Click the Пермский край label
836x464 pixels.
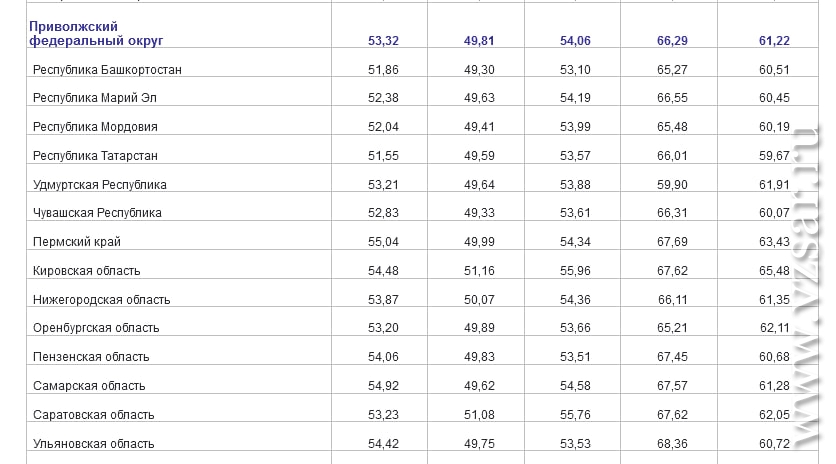(77, 242)
